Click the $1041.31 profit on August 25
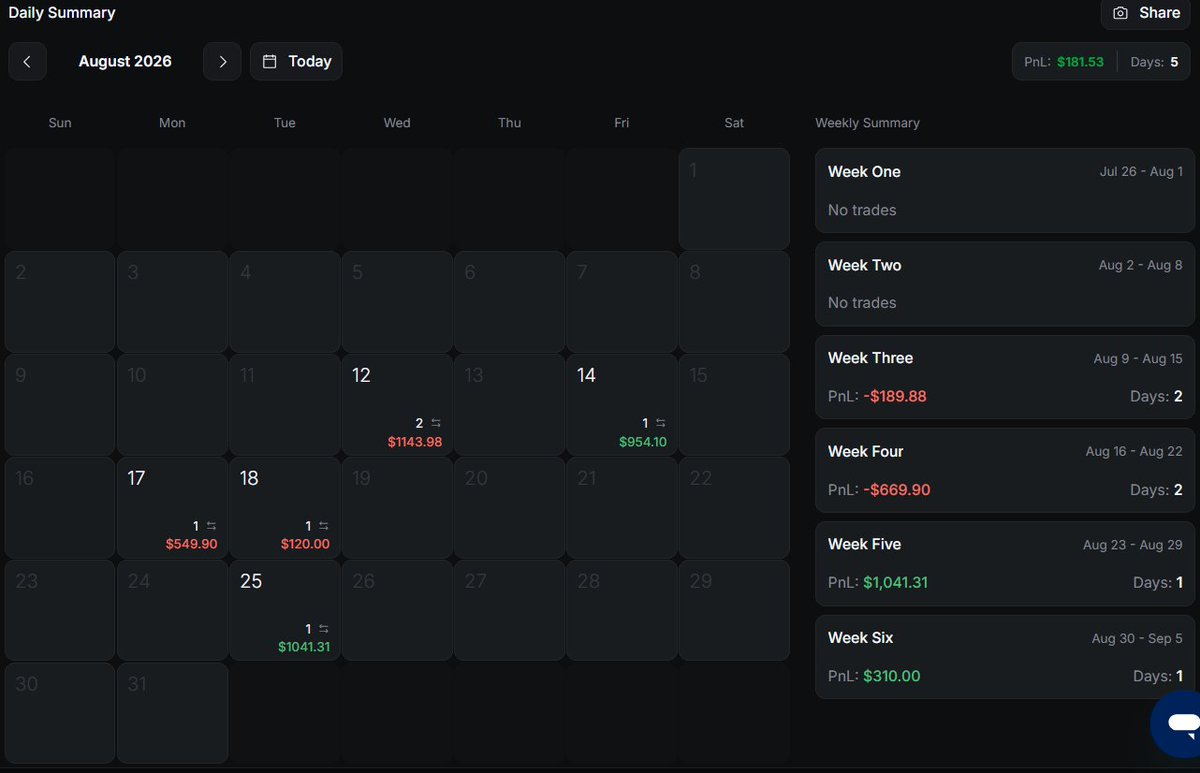Viewport: 1200px width, 773px height. tap(304, 647)
